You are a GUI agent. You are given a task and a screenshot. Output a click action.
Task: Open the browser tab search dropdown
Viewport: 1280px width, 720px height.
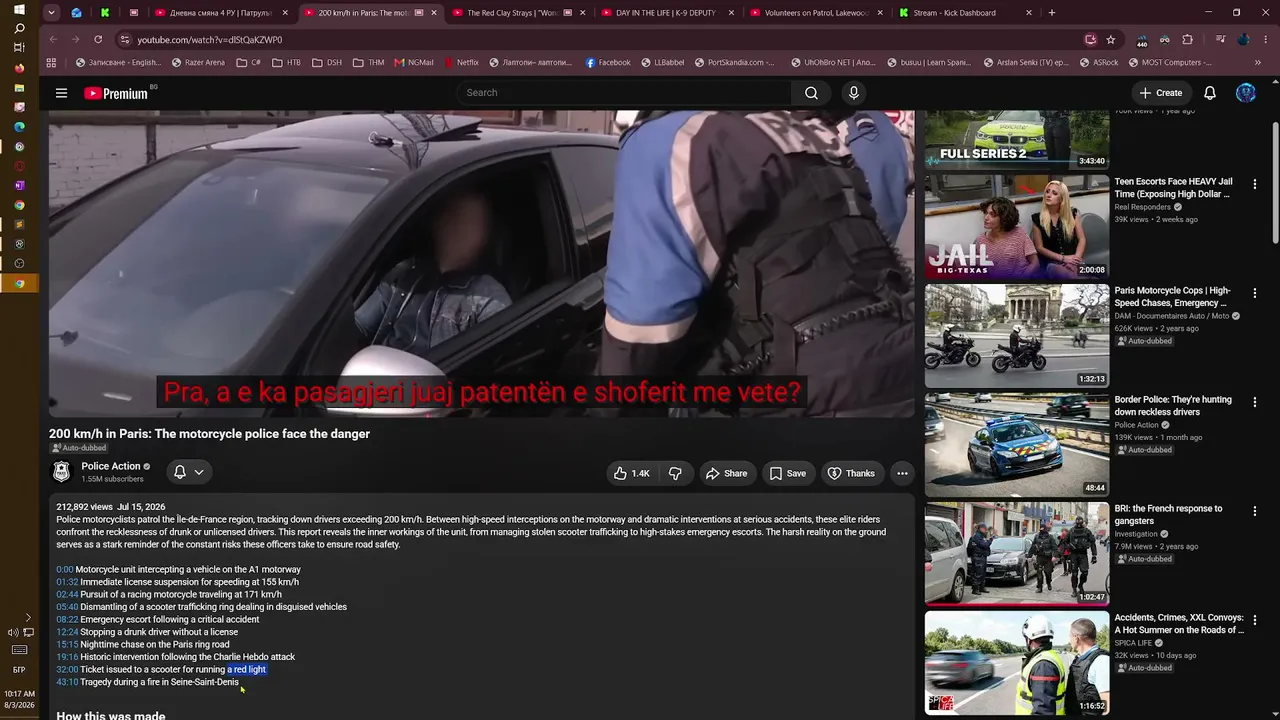51,13
